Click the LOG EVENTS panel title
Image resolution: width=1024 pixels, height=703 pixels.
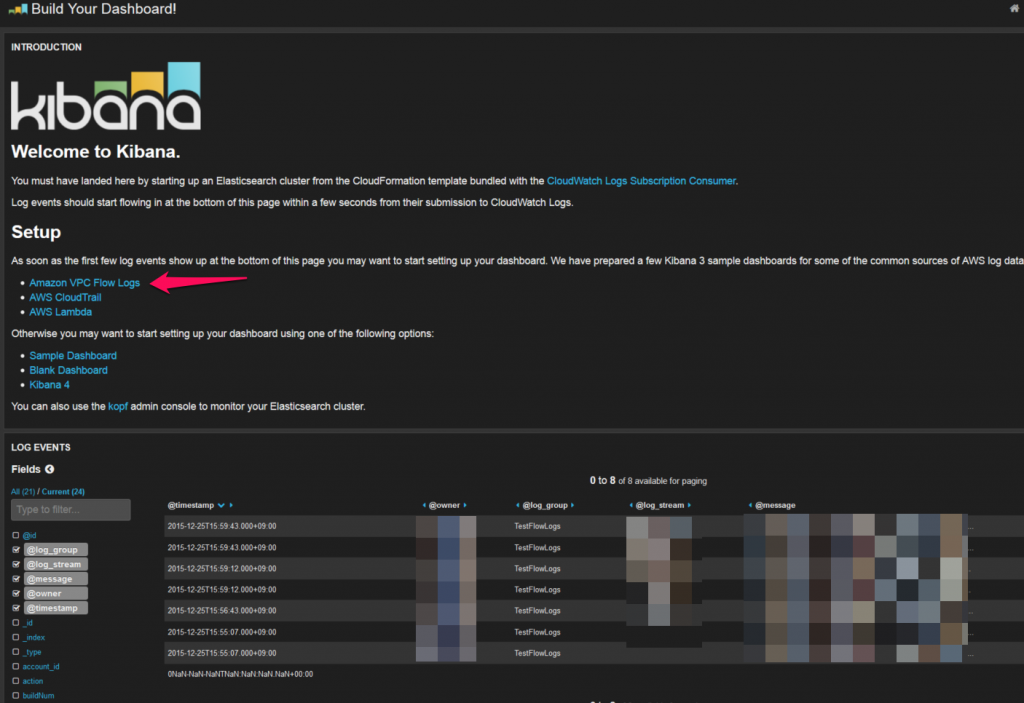coord(40,448)
